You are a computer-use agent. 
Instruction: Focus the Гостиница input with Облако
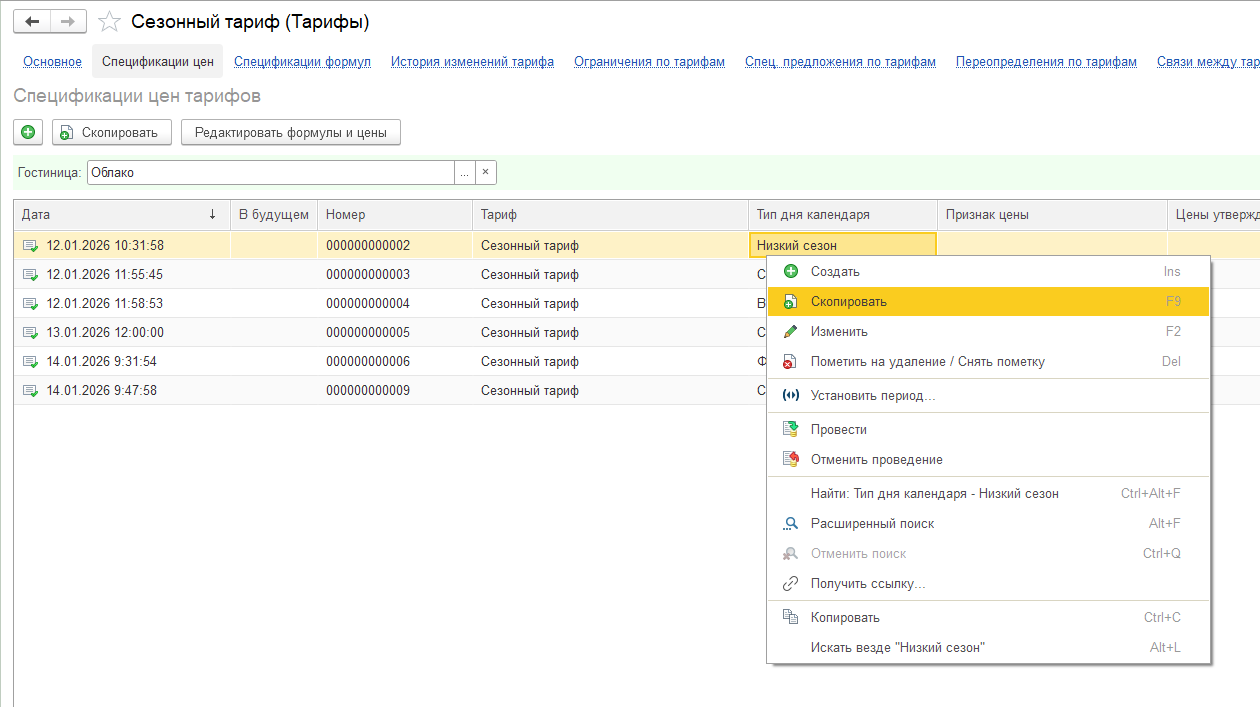coord(270,172)
